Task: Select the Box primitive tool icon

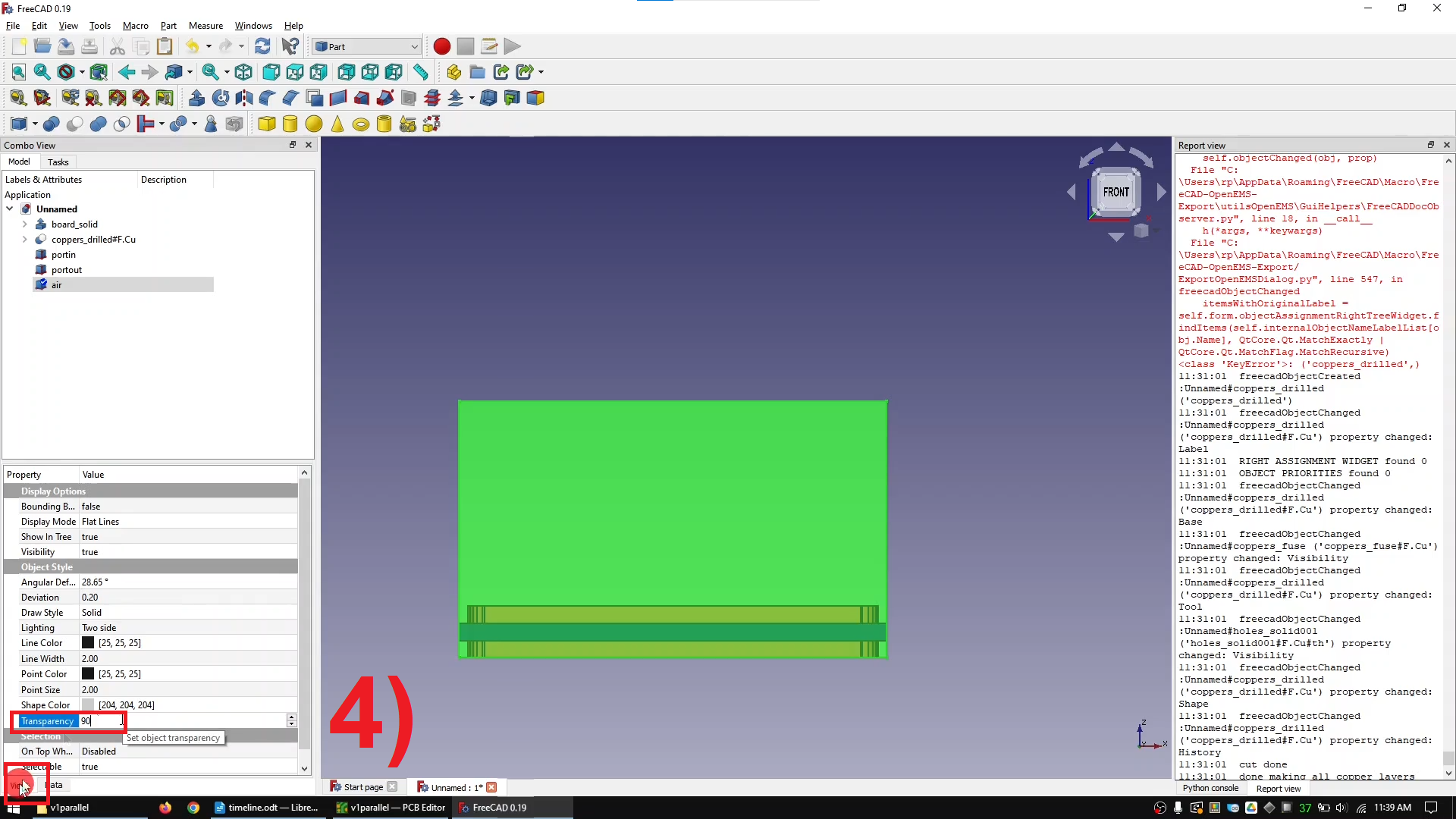Action: coord(266,122)
